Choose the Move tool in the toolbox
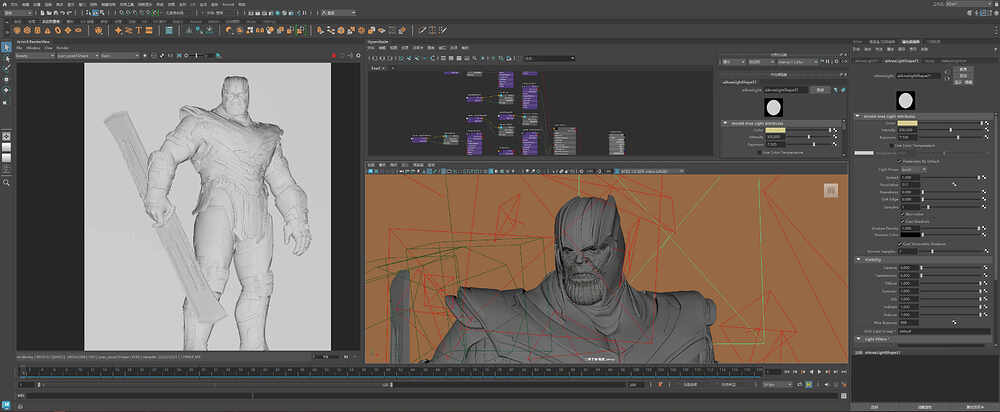Viewport: 1000px width, 412px height. click(6, 78)
